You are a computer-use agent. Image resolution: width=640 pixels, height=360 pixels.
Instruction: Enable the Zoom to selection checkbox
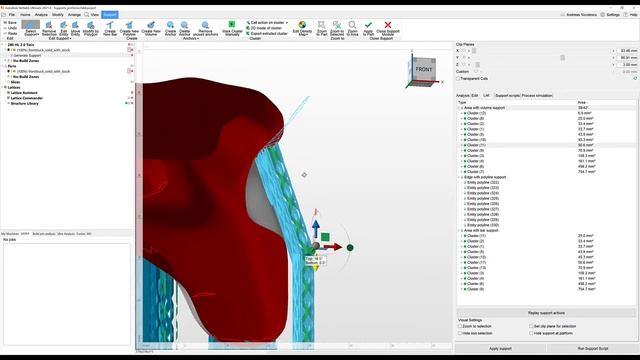tap(460, 326)
